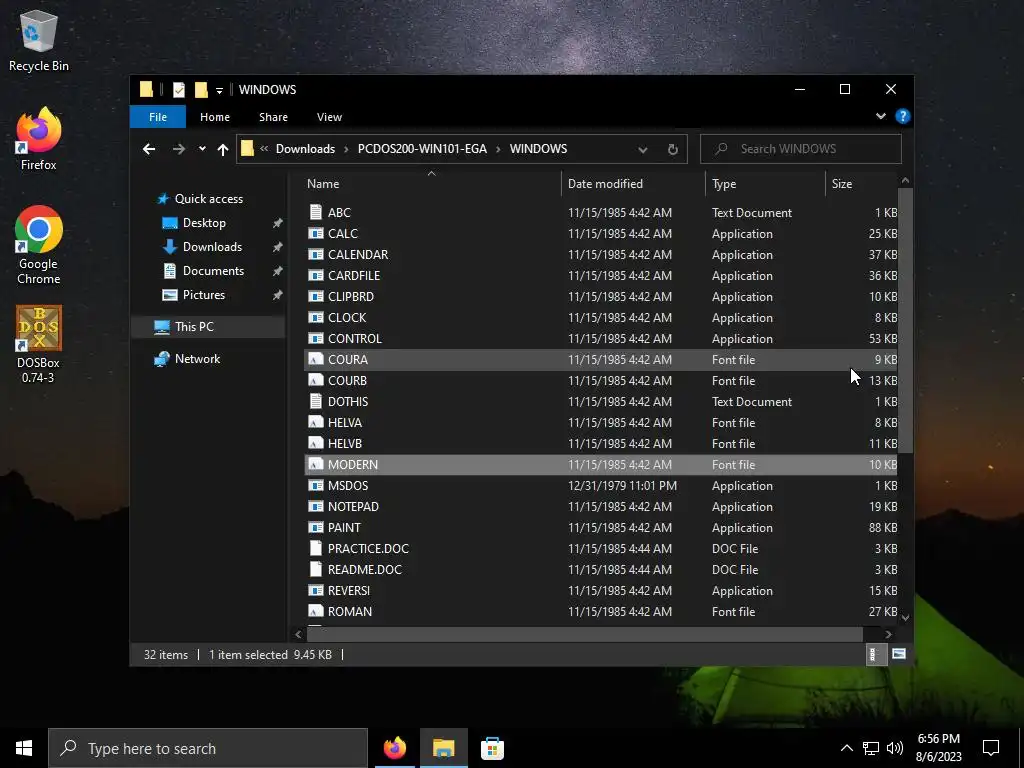Open the Windows Start menu
The image size is (1024, 768).
pos(24,748)
